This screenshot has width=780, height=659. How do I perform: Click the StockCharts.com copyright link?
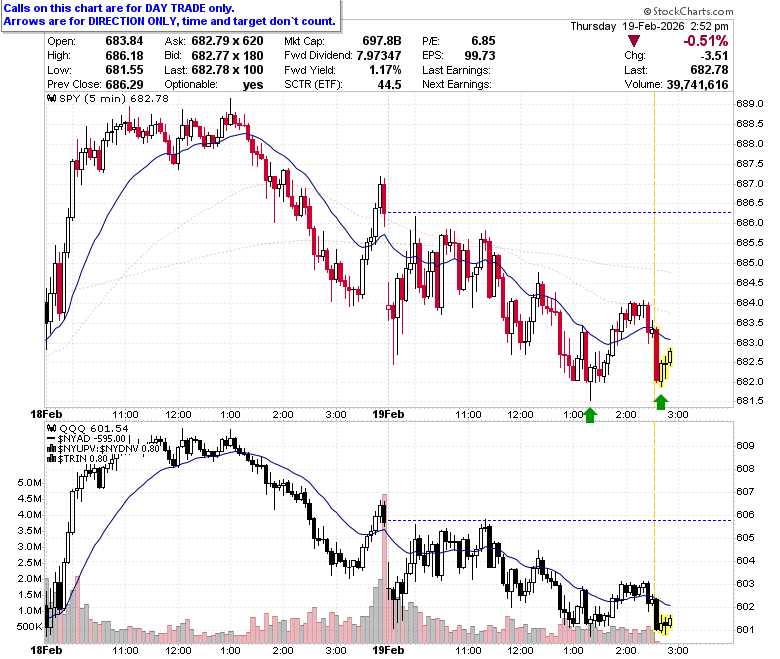coord(688,11)
